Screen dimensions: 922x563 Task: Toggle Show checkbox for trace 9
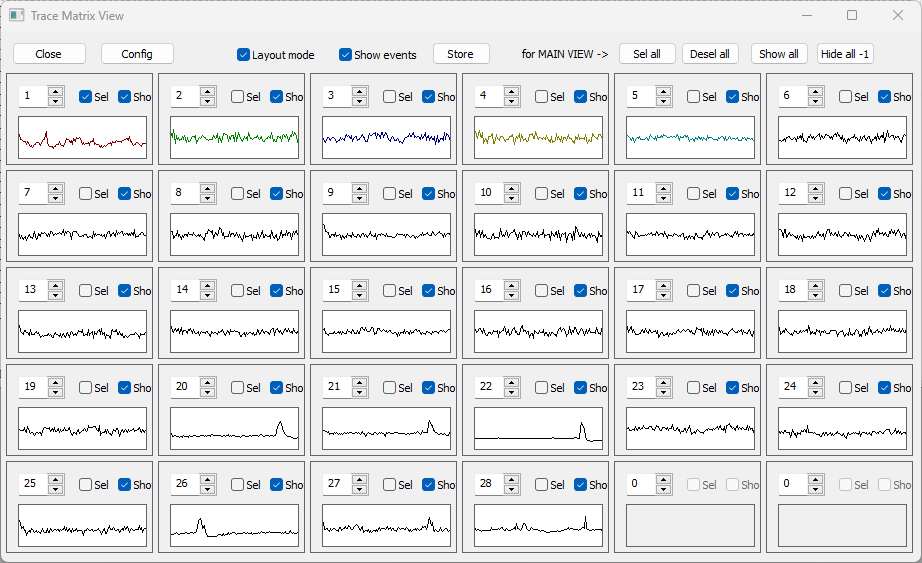coord(429,194)
